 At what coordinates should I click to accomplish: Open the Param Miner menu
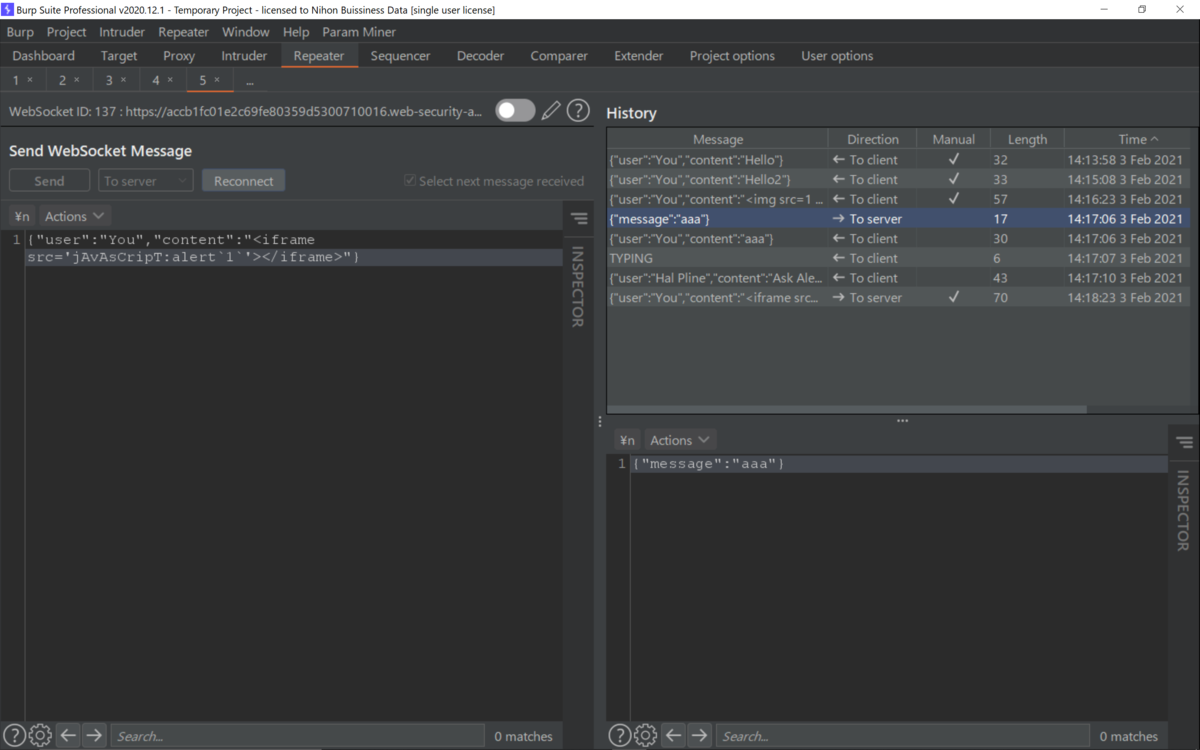point(359,32)
